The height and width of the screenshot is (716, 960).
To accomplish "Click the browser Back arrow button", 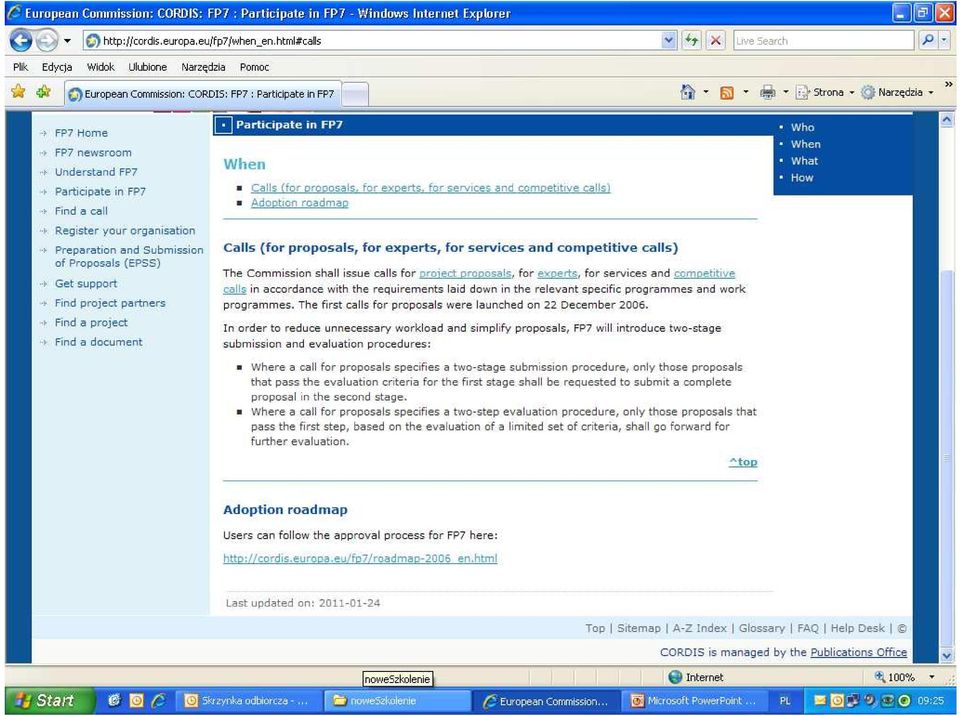I will pyautogui.click(x=21, y=41).
